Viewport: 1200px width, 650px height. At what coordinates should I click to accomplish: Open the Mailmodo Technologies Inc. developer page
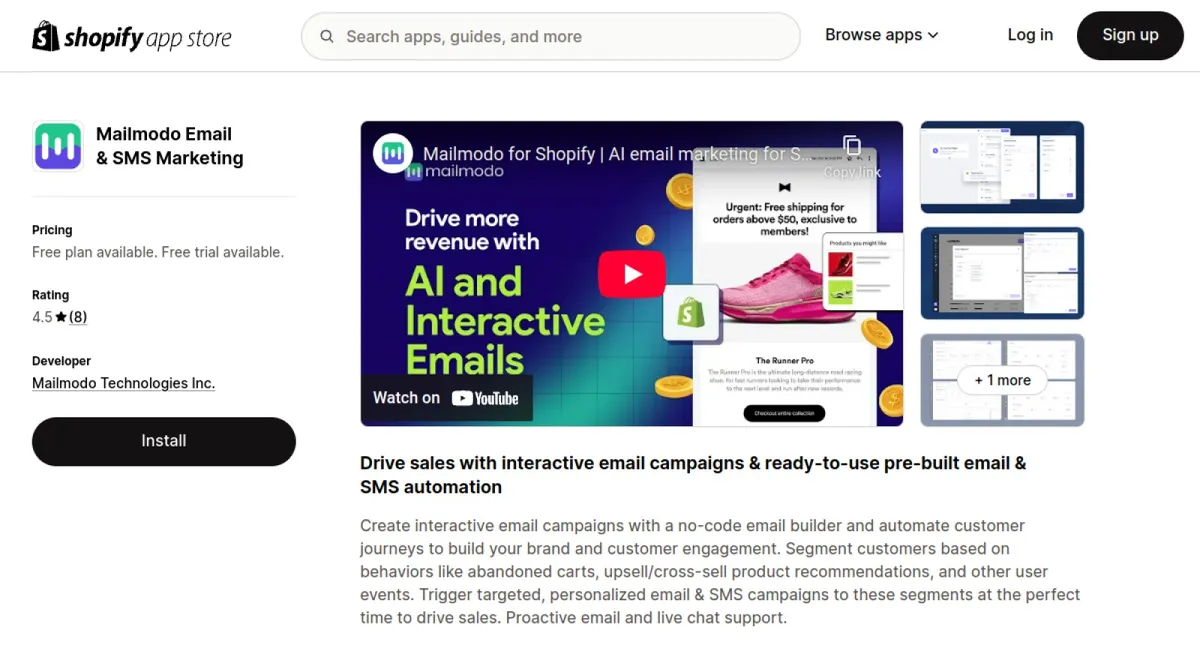pyautogui.click(x=123, y=383)
